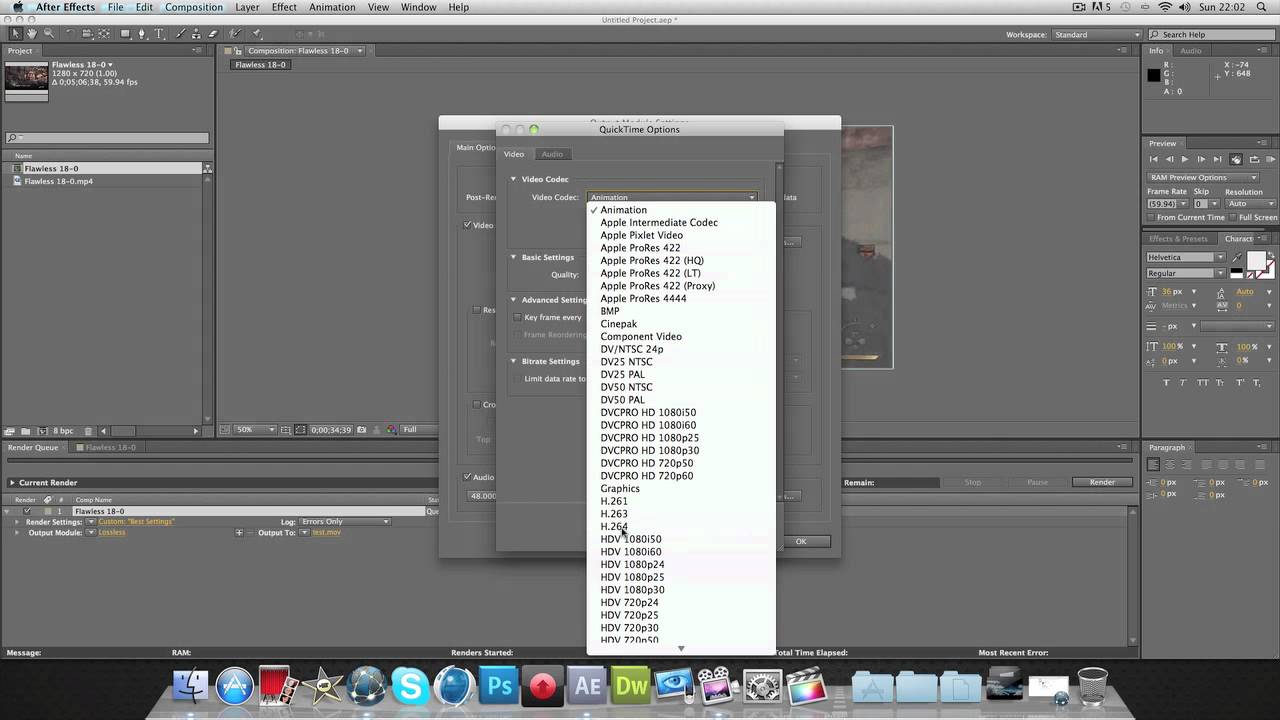Toggle the Video checkbox in Output Module
Screen dimensions: 1280x720
pyautogui.click(x=468, y=225)
